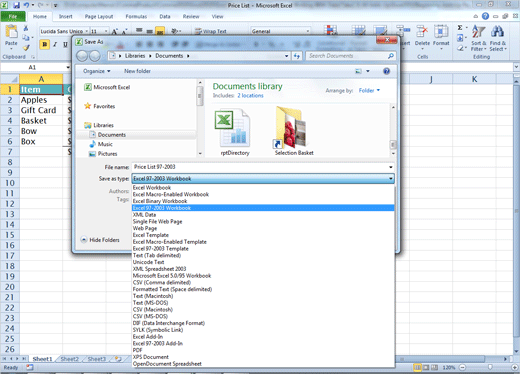Screen dimensions: 520x374
Task: Click the Forward arrow in Save As dialog
Action: click(95, 56)
